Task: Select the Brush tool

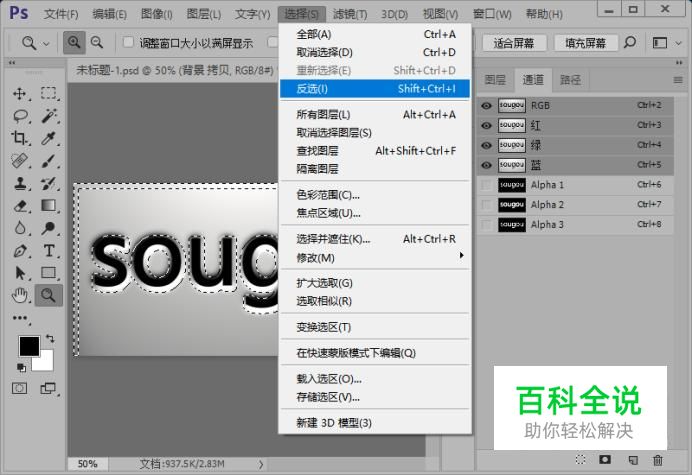Action: point(49,161)
